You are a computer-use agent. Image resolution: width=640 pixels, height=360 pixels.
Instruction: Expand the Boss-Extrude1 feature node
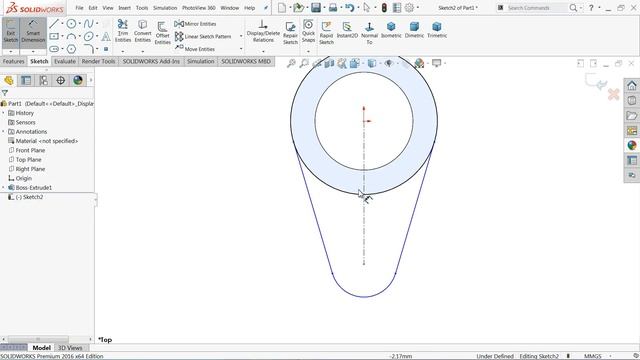point(4,188)
